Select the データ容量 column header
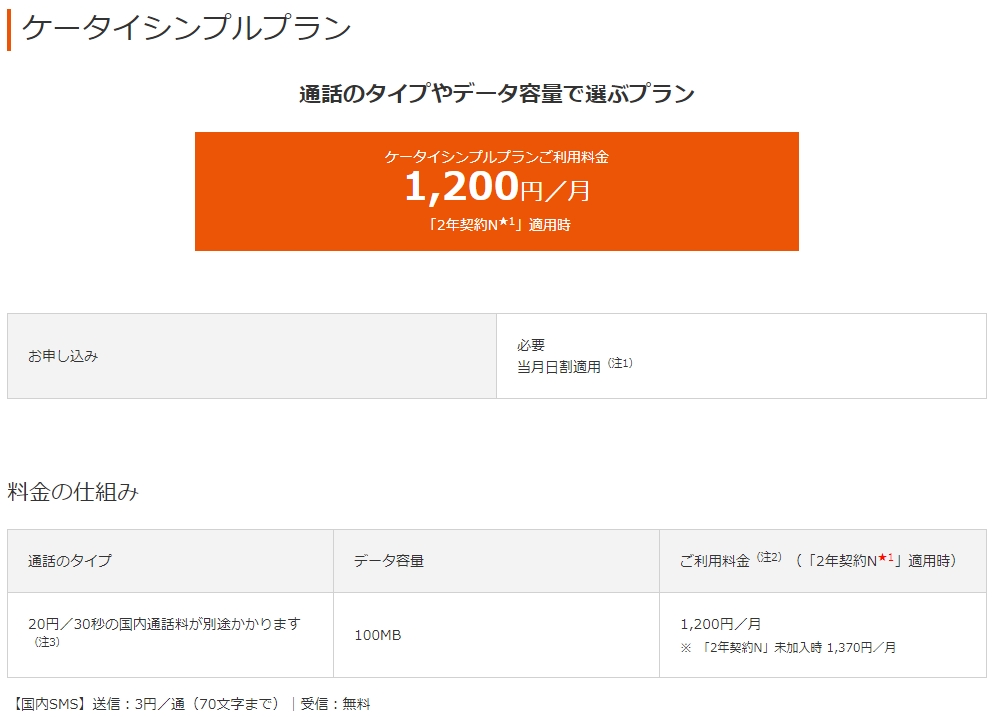This screenshot has width=995, height=717. tap(496, 561)
